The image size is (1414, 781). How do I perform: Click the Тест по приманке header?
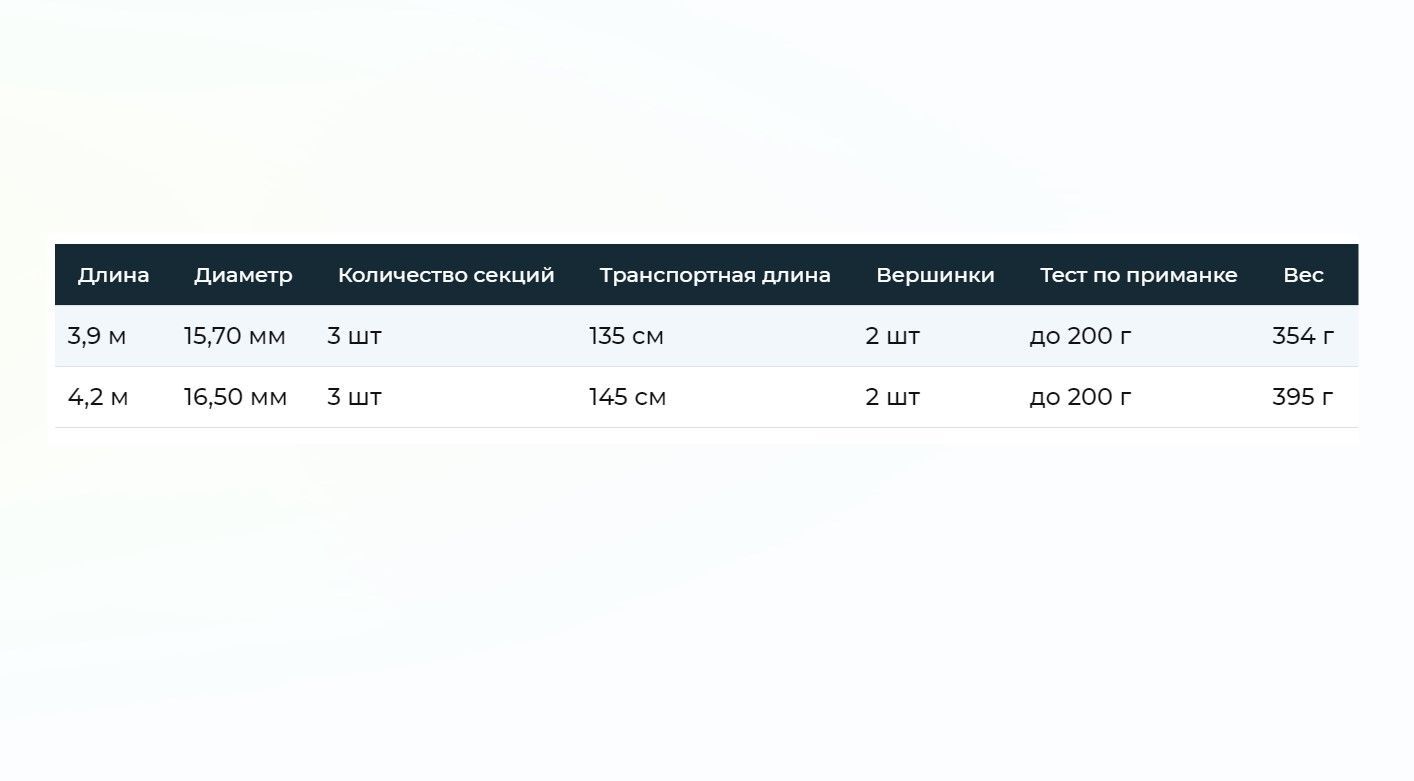click(1138, 275)
